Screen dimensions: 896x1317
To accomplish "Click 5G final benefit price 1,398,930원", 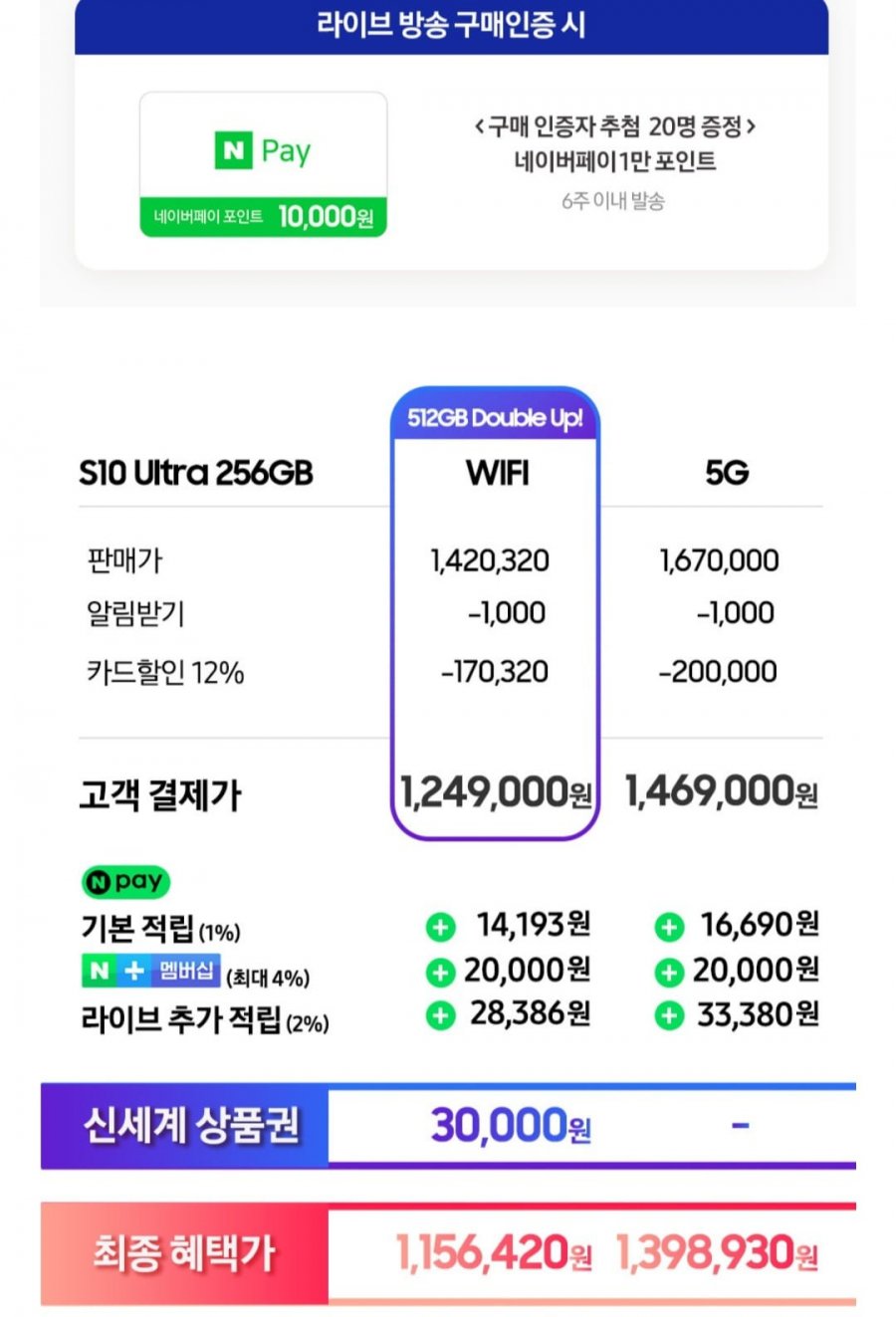I will tap(718, 1253).
